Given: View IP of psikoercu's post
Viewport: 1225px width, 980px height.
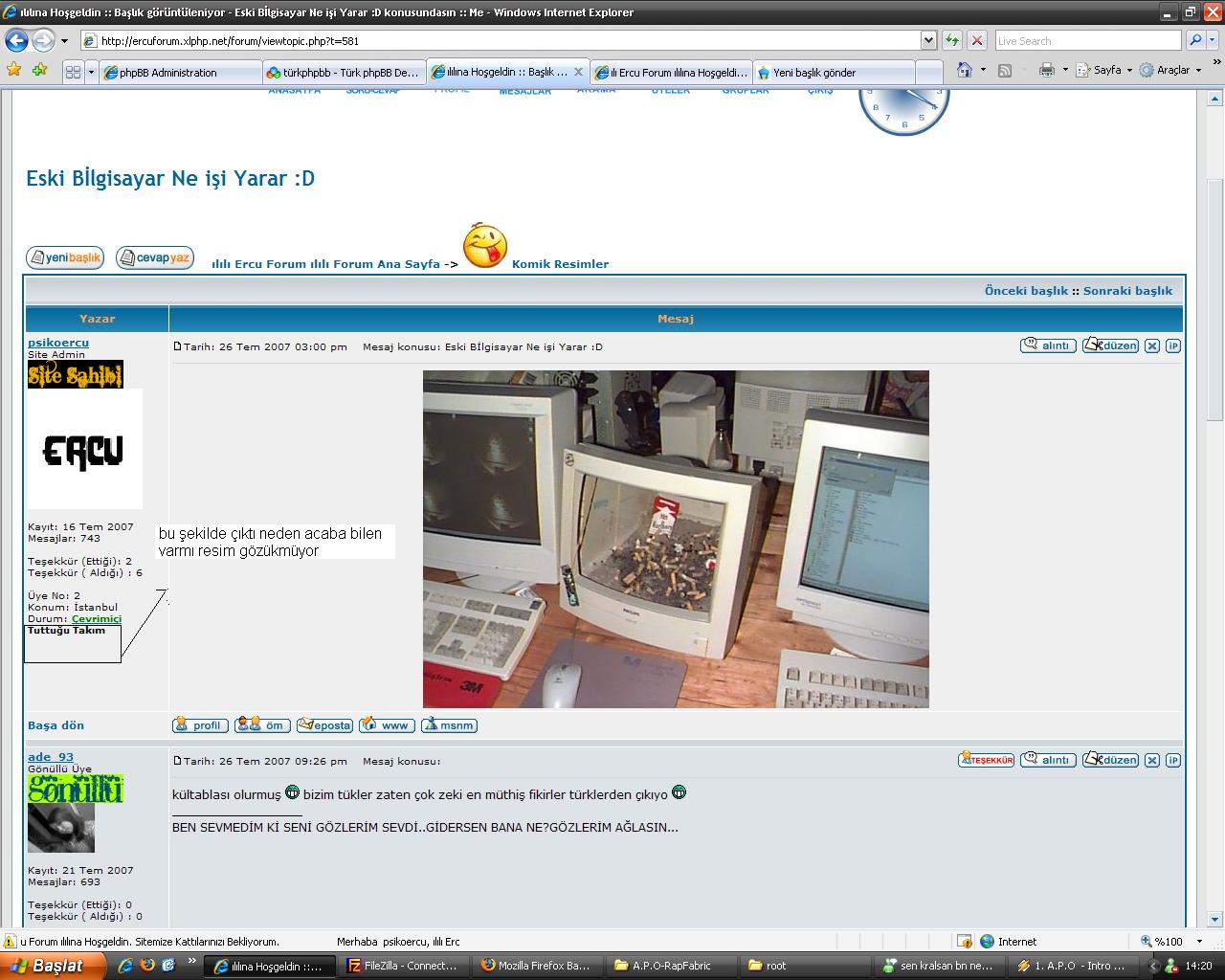Looking at the screenshot, I should pyautogui.click(x=1173, y=346).
